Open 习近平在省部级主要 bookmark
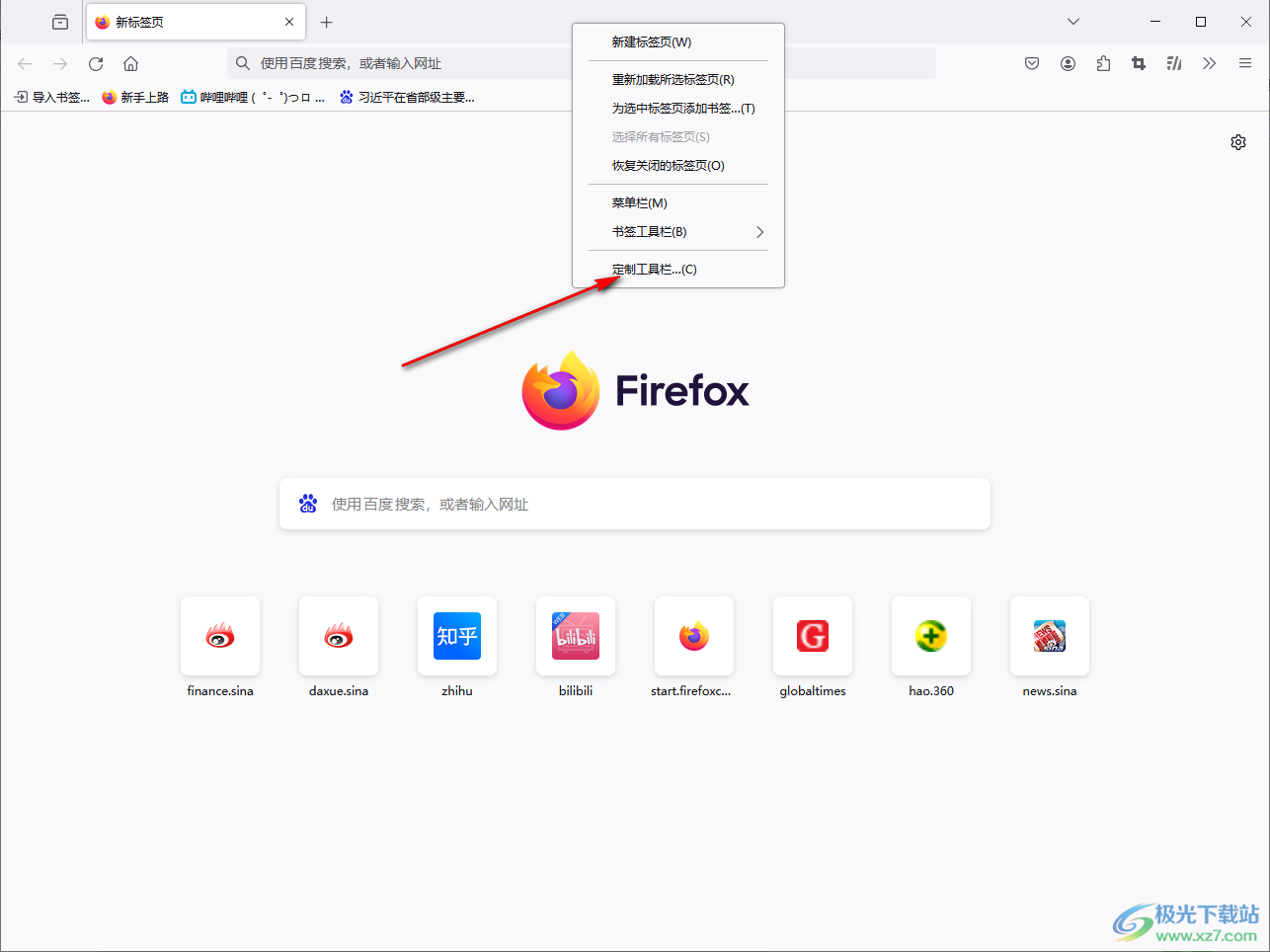1270x952 pixels. tap(407, 97)
